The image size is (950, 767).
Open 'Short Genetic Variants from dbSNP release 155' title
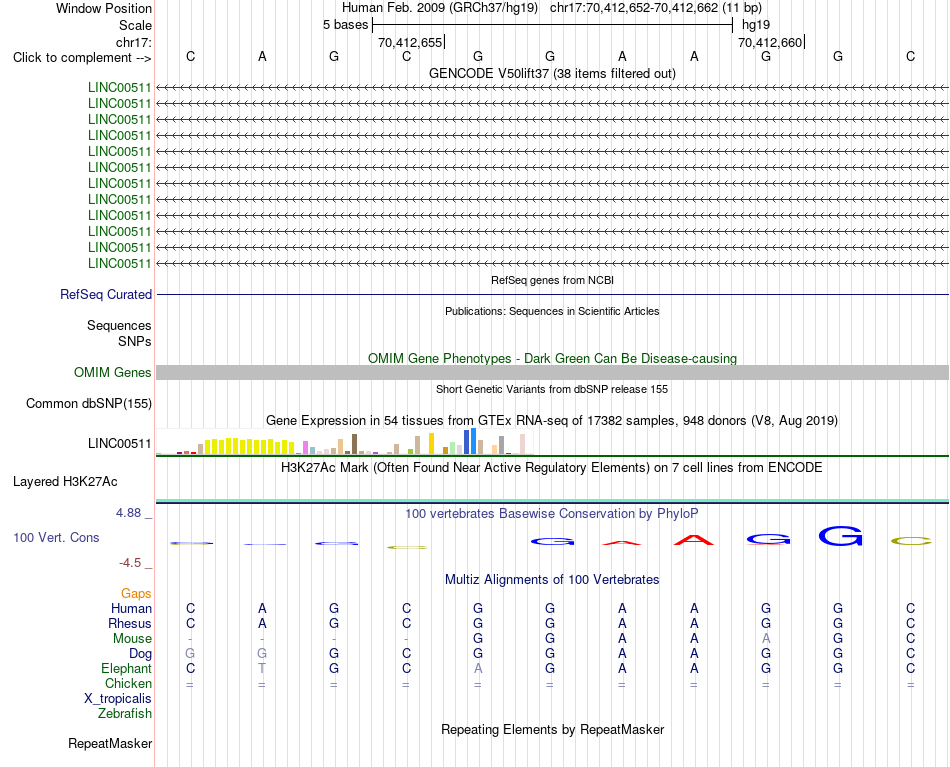coord(552,389)
